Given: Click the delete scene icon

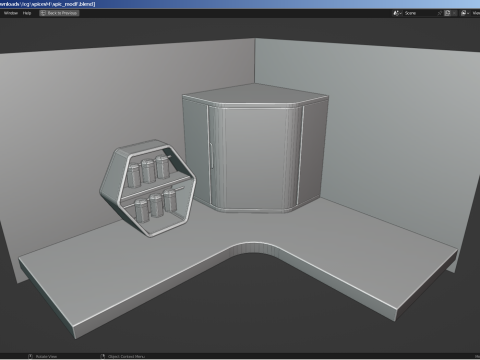Looking at the screenshot, I should (454, 13).
